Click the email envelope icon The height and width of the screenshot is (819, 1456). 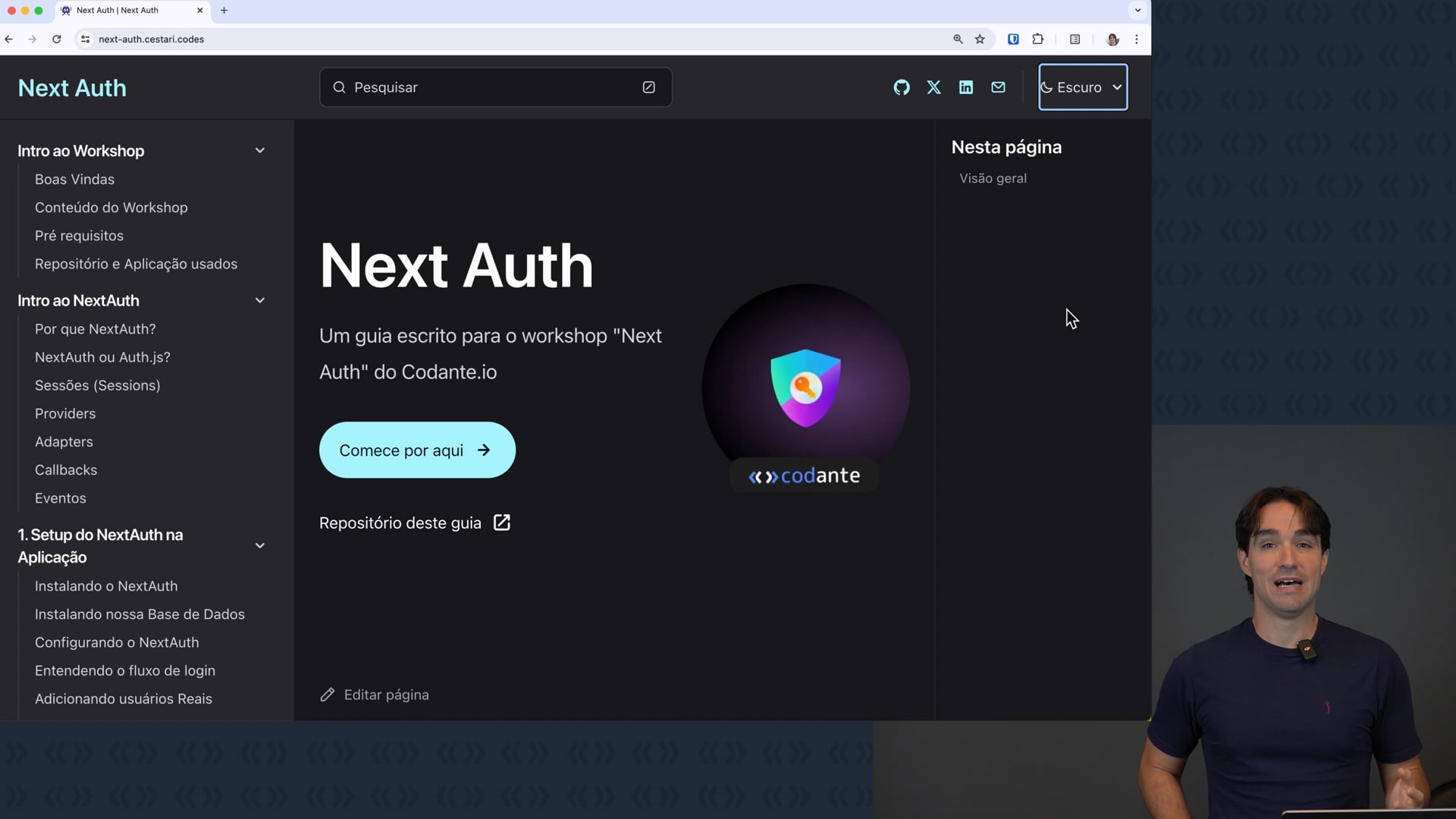[x=998, y=87]
